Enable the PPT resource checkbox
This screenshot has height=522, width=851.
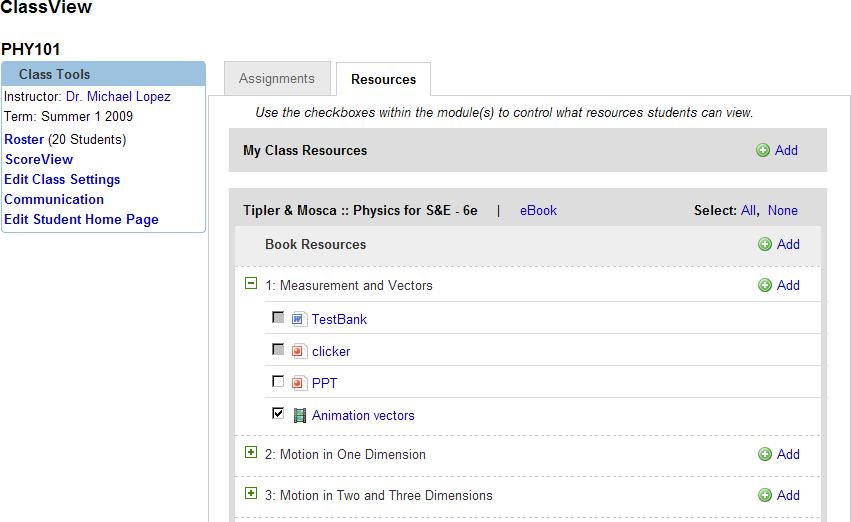pyautogui.click(x=278, y=382)
